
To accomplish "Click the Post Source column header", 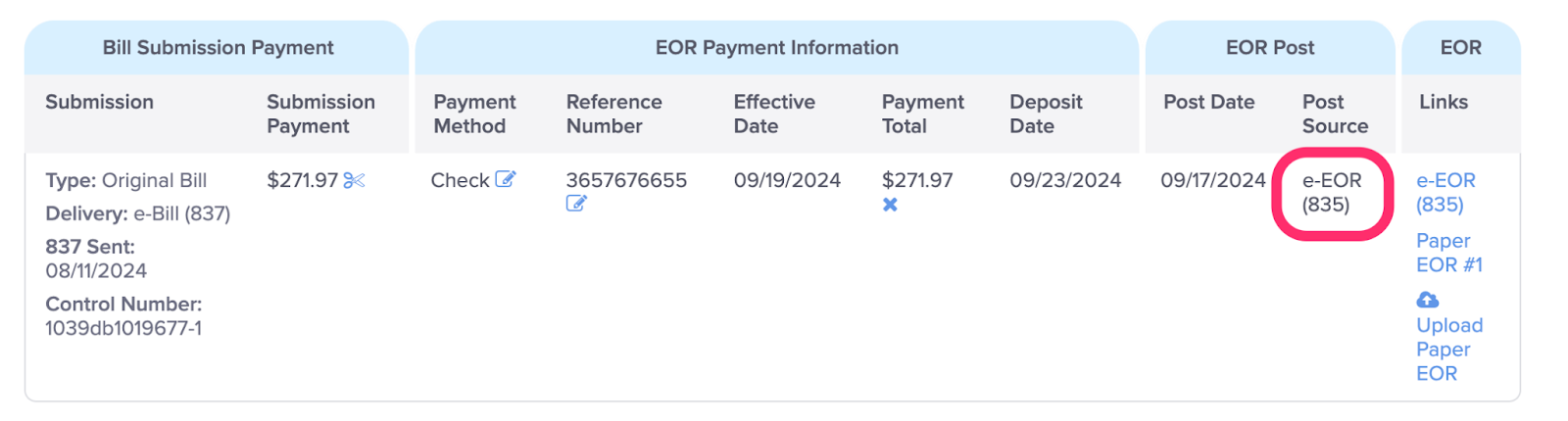I will coord(1335,114).
